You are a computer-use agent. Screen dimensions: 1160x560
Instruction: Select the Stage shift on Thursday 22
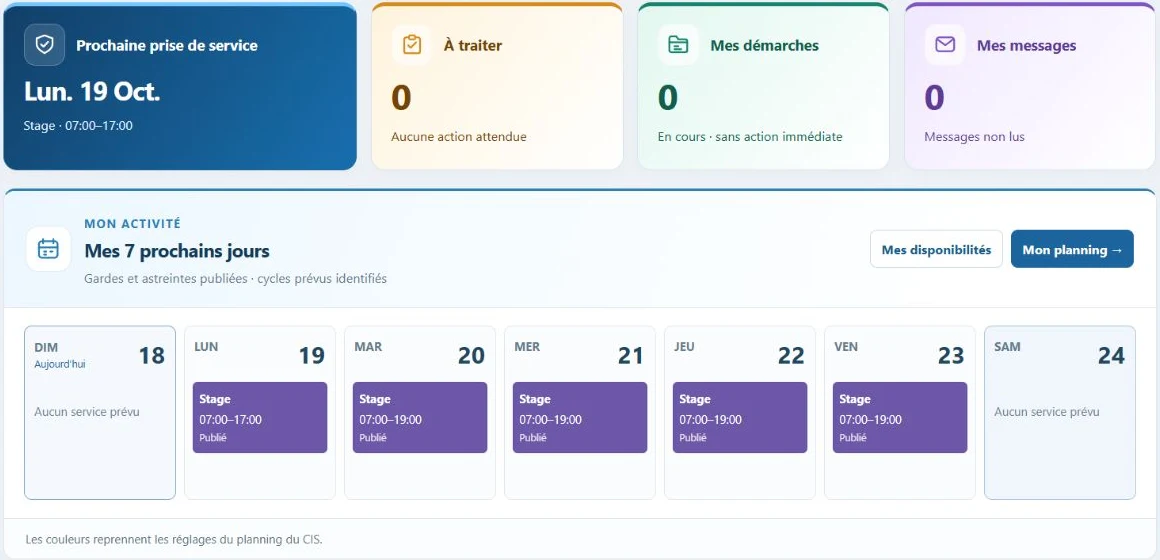click(x=740, y=417)
